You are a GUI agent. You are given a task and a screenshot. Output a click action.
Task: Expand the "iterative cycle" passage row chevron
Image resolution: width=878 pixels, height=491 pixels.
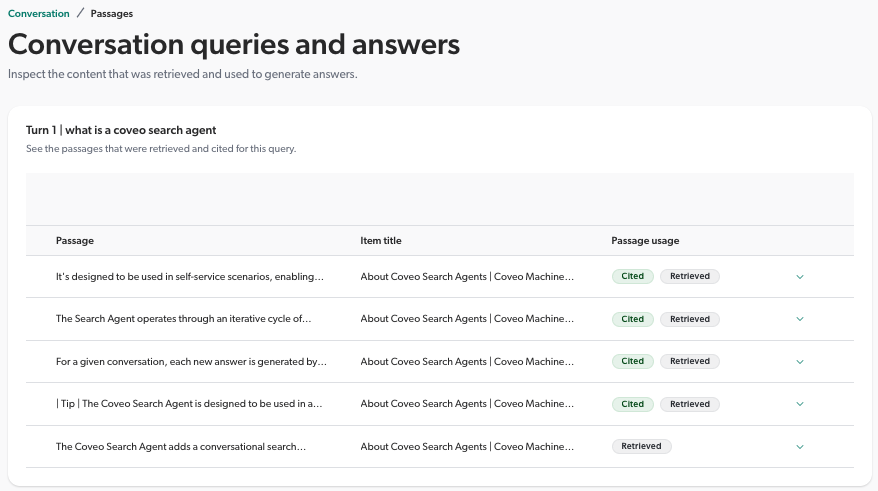(800, 319)
